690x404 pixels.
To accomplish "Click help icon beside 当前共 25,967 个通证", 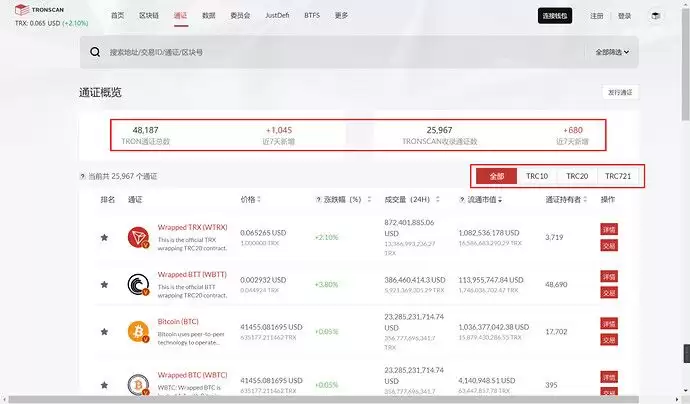I will [x=82, y=176].
